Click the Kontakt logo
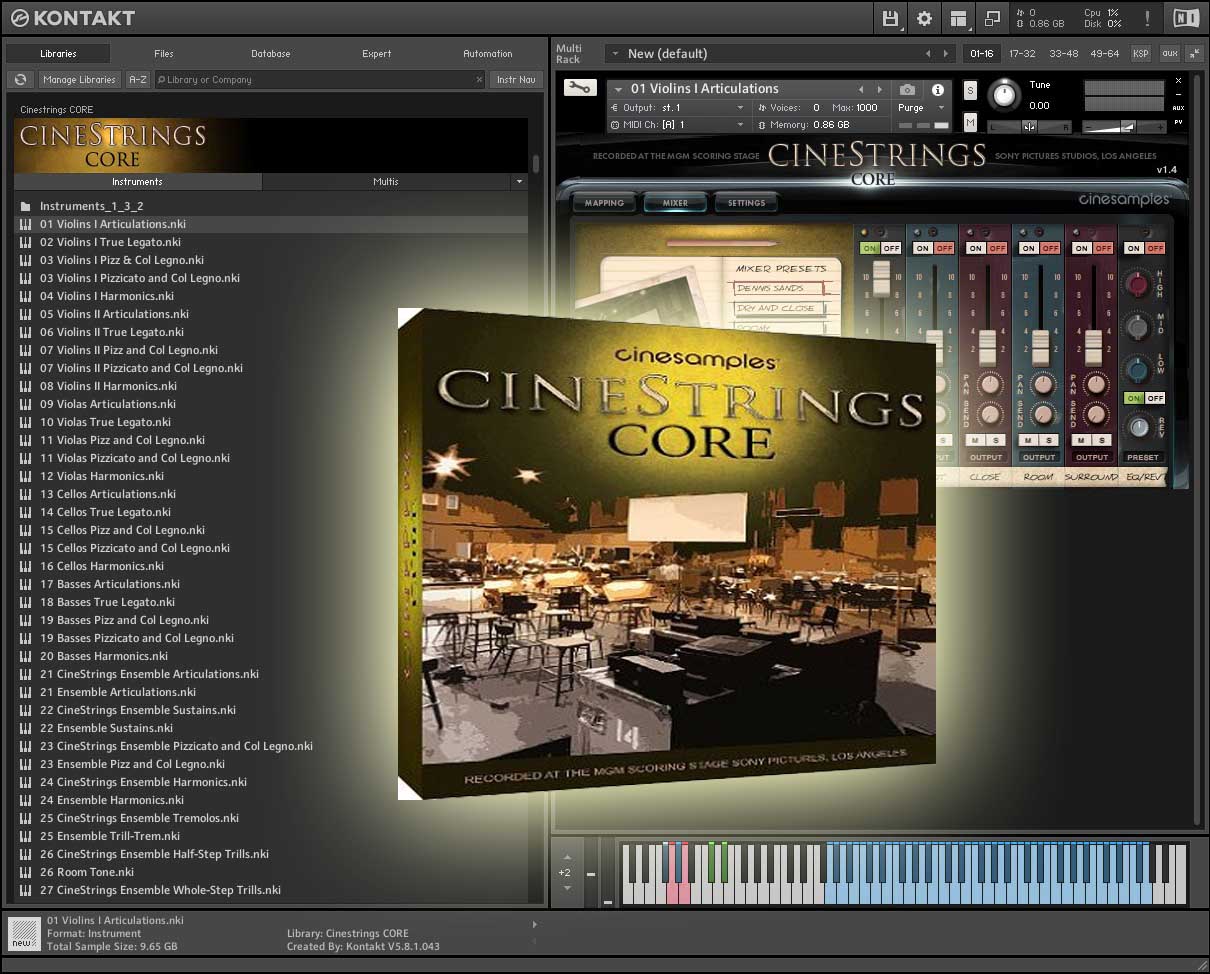 [x=72, y=18]
